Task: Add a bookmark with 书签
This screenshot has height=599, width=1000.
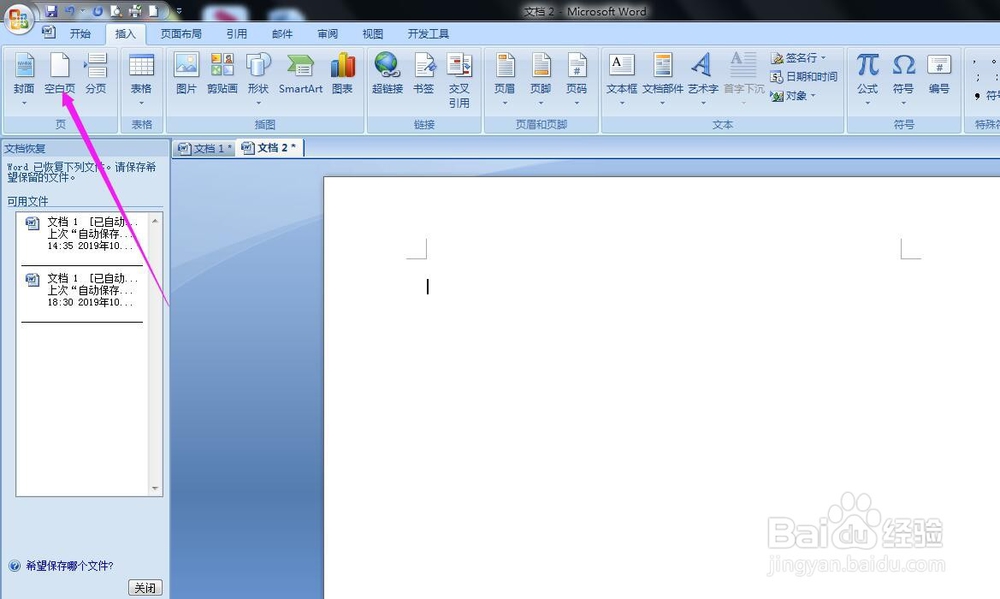Action: (x=423, y=73)
